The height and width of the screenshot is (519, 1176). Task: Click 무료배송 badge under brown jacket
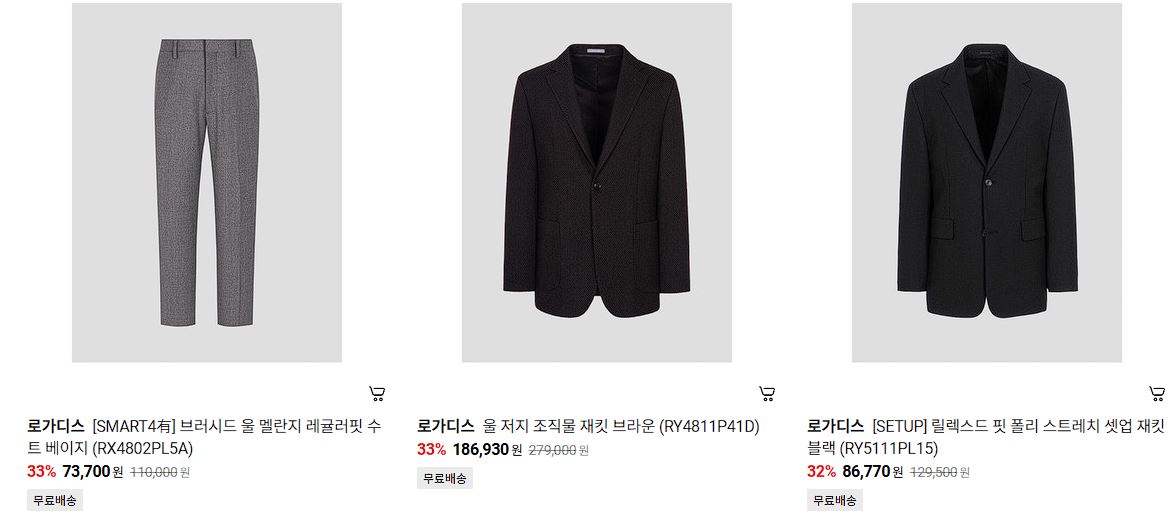pyautogui.click(x=445, y=478)
